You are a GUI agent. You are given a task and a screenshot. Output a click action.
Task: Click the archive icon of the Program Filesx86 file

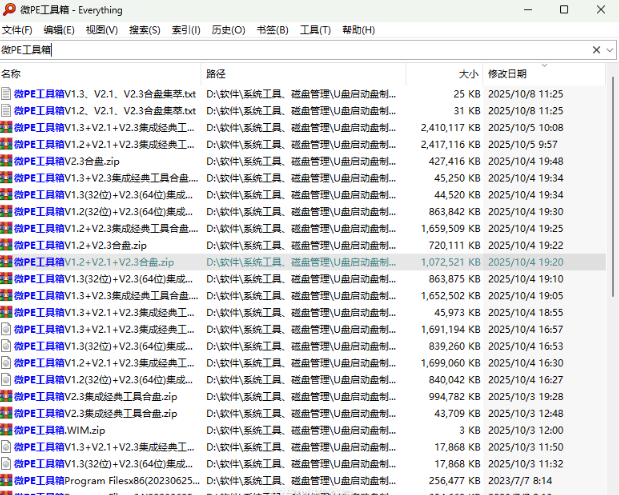(6, 481)
